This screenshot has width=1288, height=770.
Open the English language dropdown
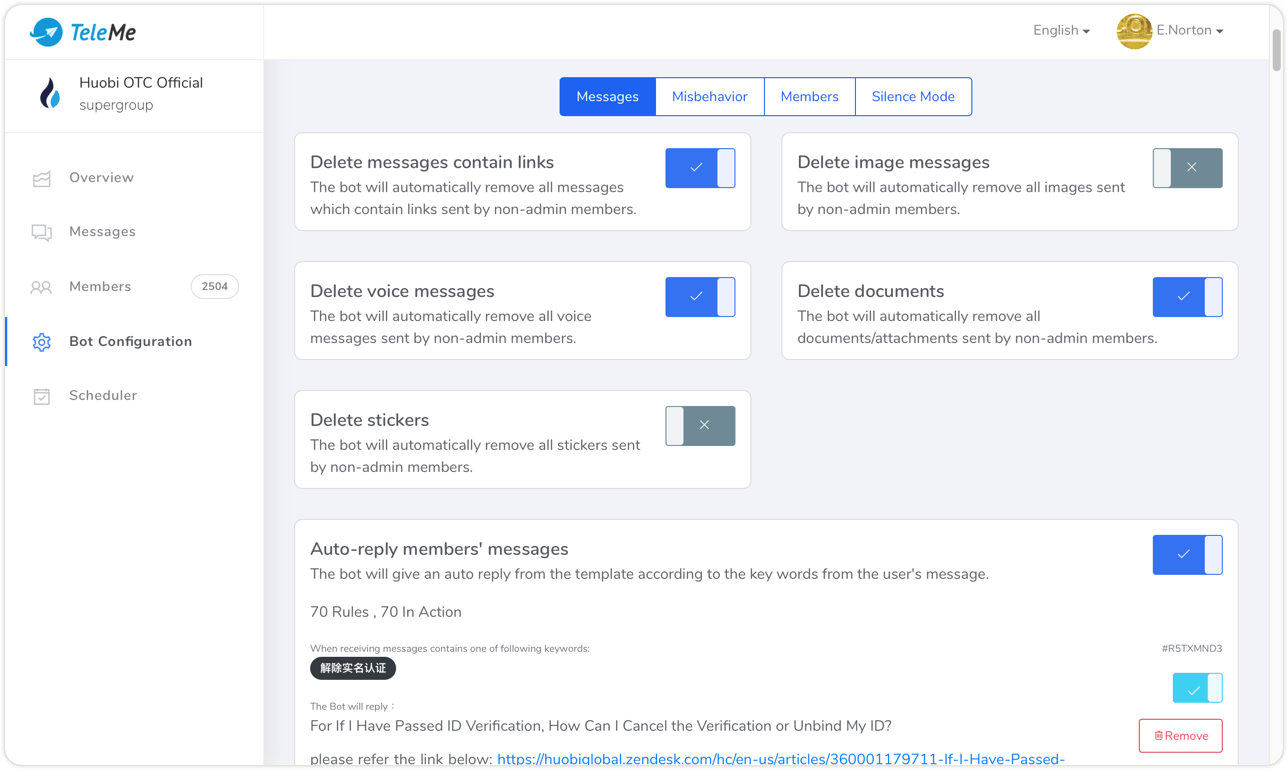click(1061, 31)
